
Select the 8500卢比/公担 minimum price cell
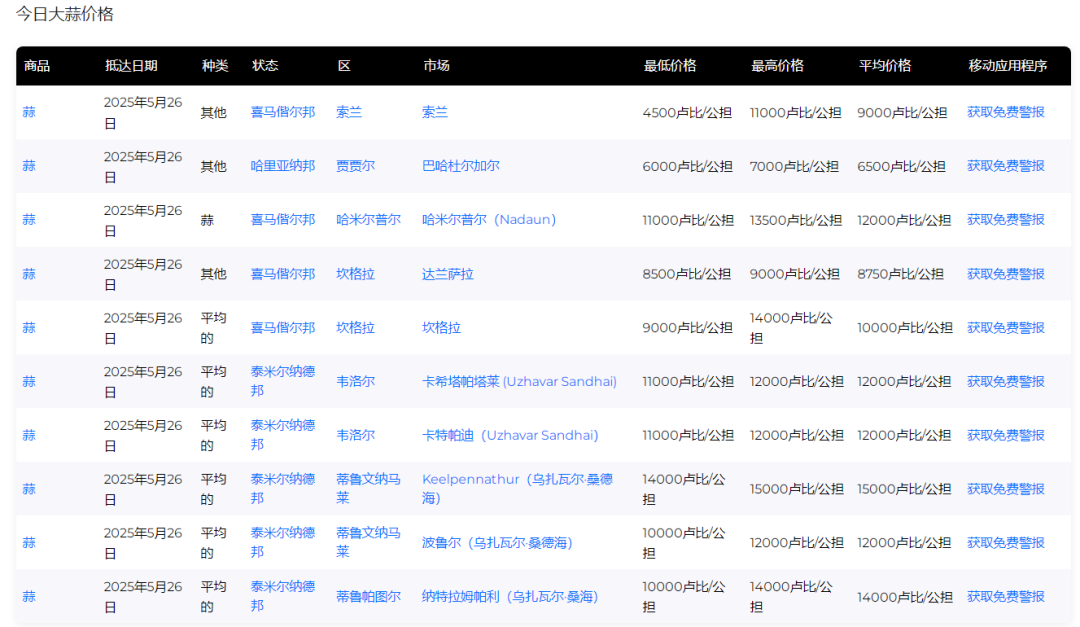[x=686, y=274]
